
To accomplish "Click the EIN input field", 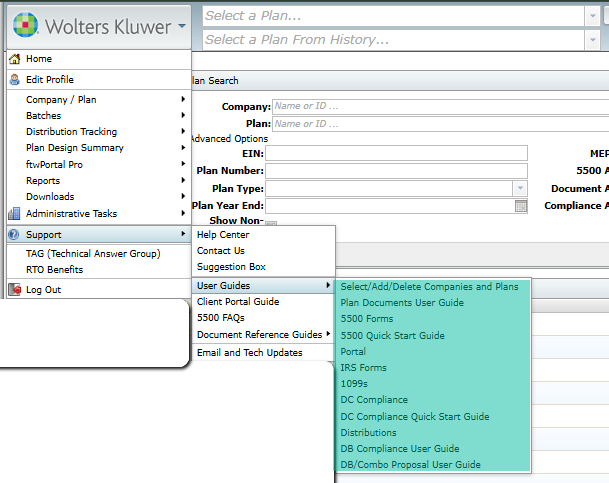I will (396, 153).
